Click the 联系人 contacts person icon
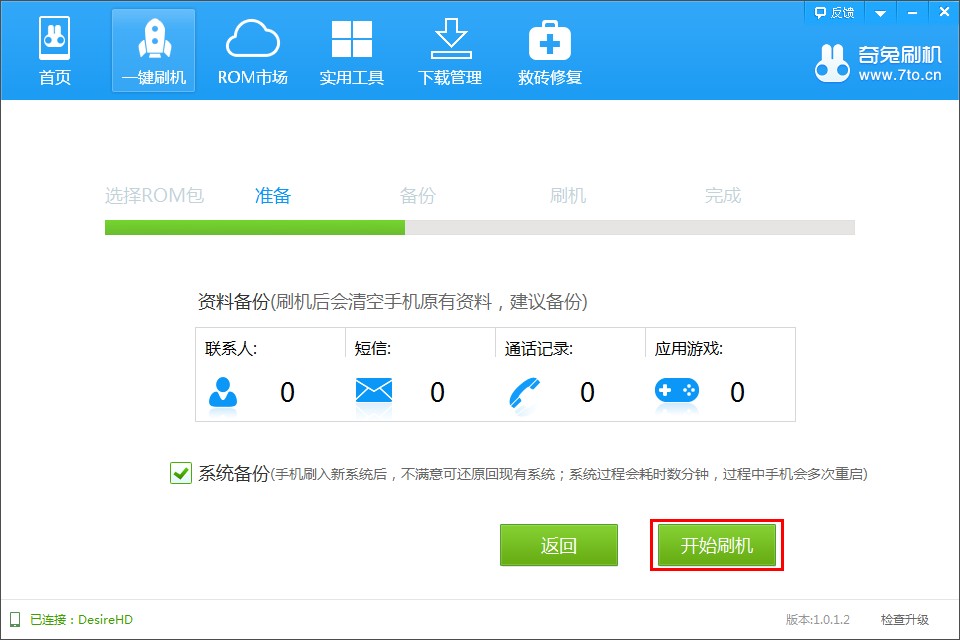Viewport: 960px width, 640px height. click(x=223, y=392)
